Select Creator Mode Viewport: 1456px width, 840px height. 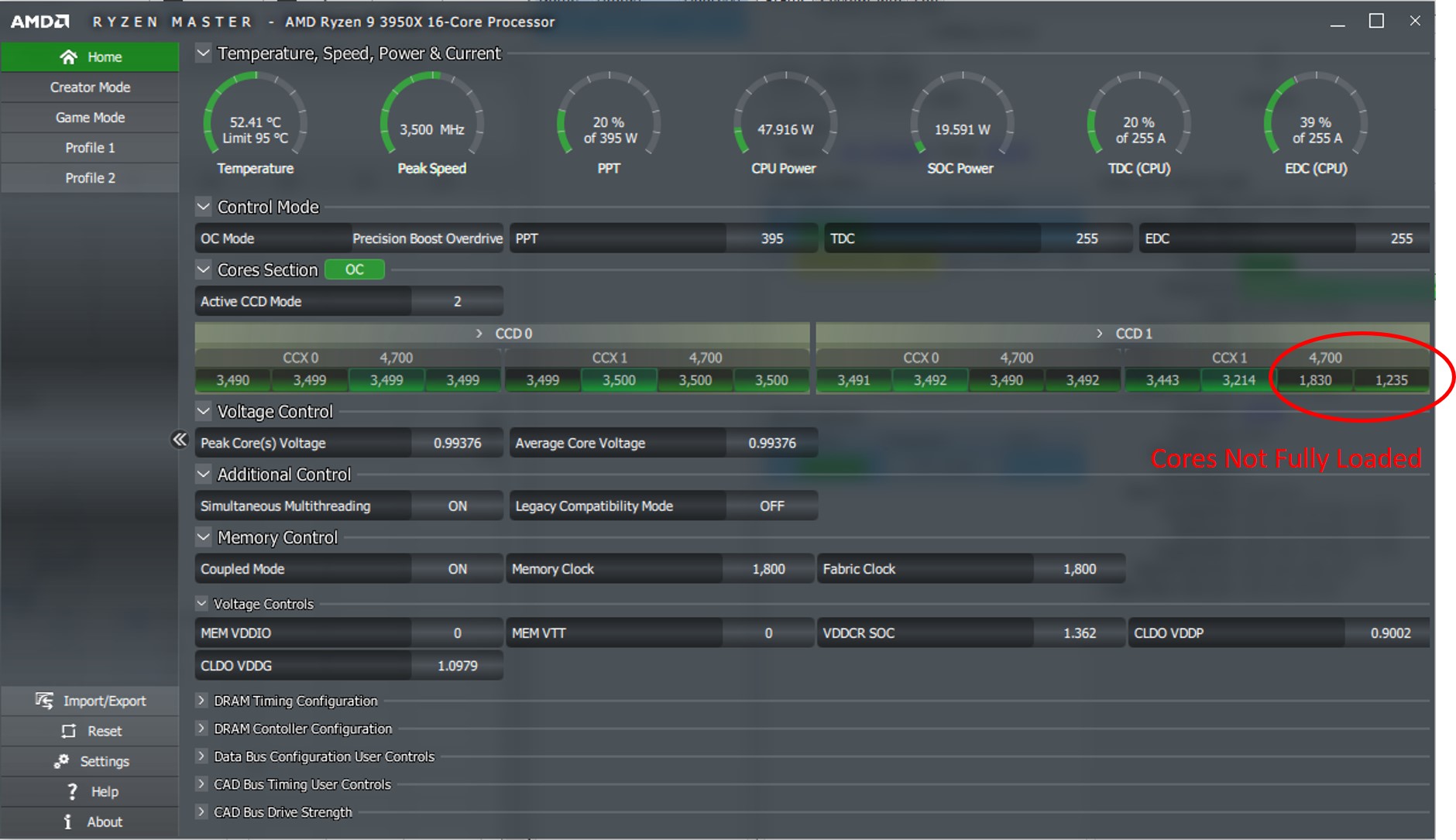[x=89, y=87]
